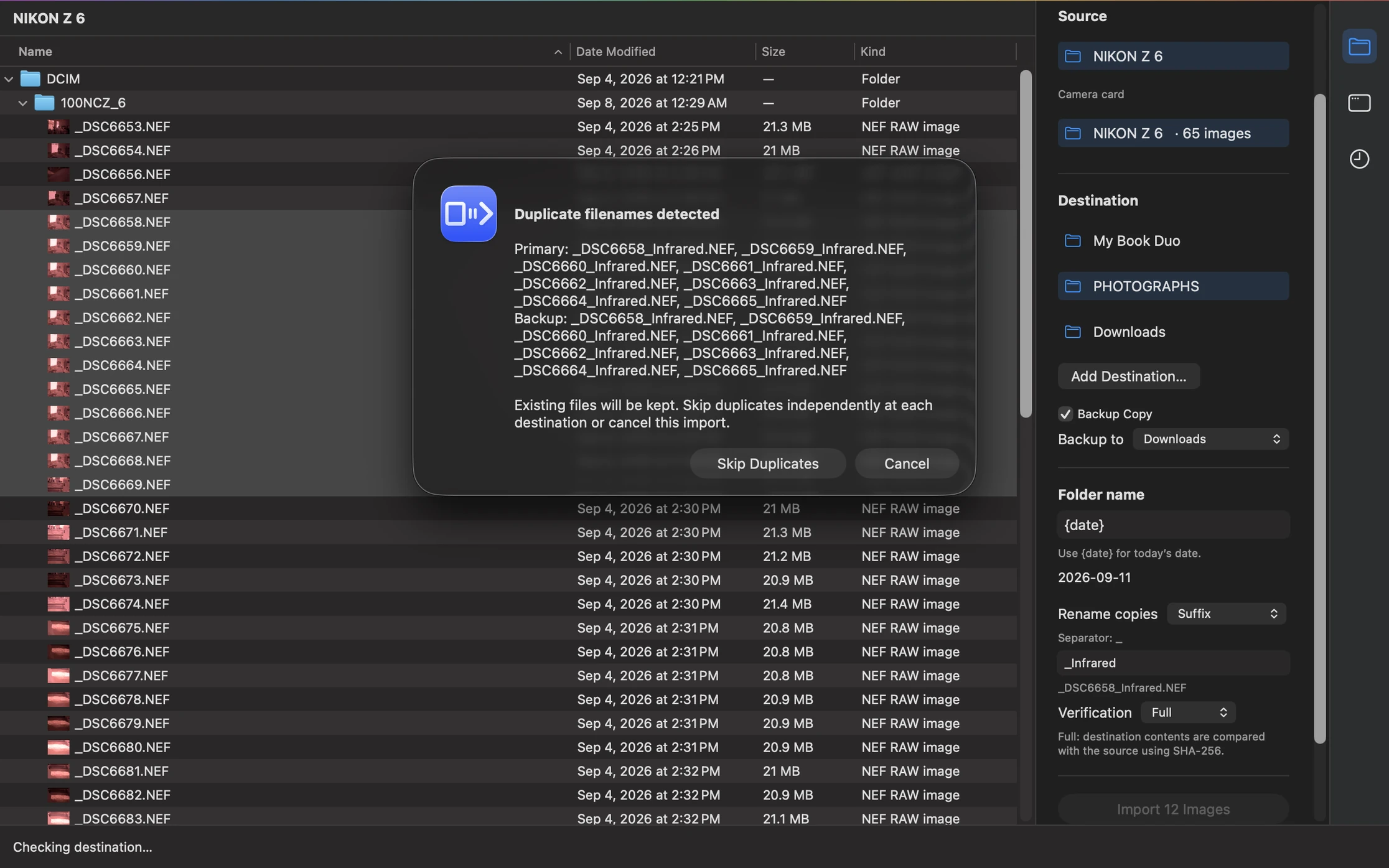Click folder icon beside PHOTOGRAPHS destination
Viewport: 1389px width, 868px height.
pyautogui.click(x=1072, y=286)
